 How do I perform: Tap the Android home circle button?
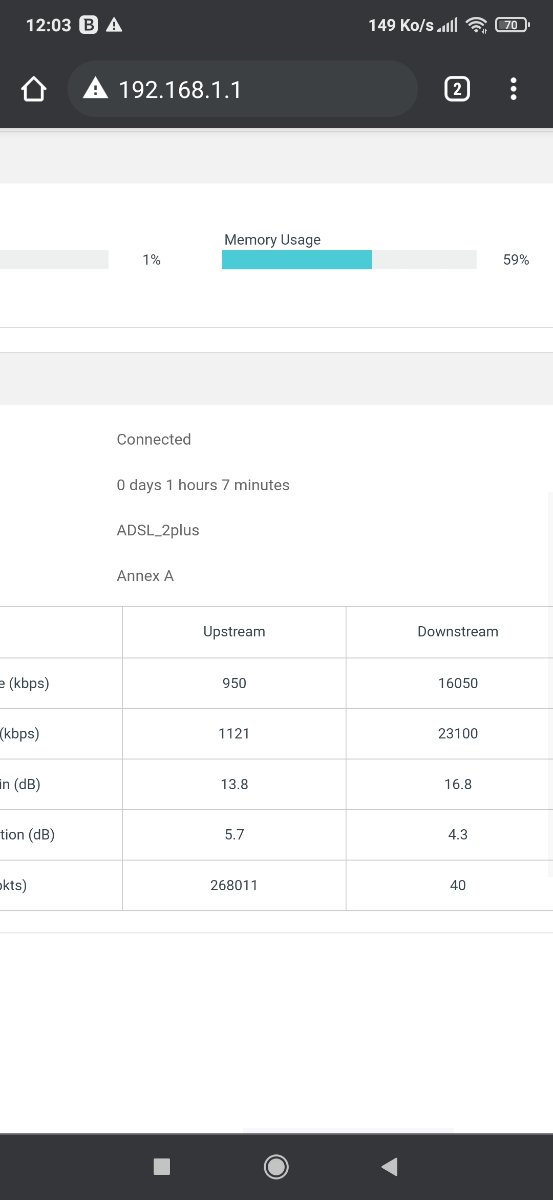coord(276,1166)
